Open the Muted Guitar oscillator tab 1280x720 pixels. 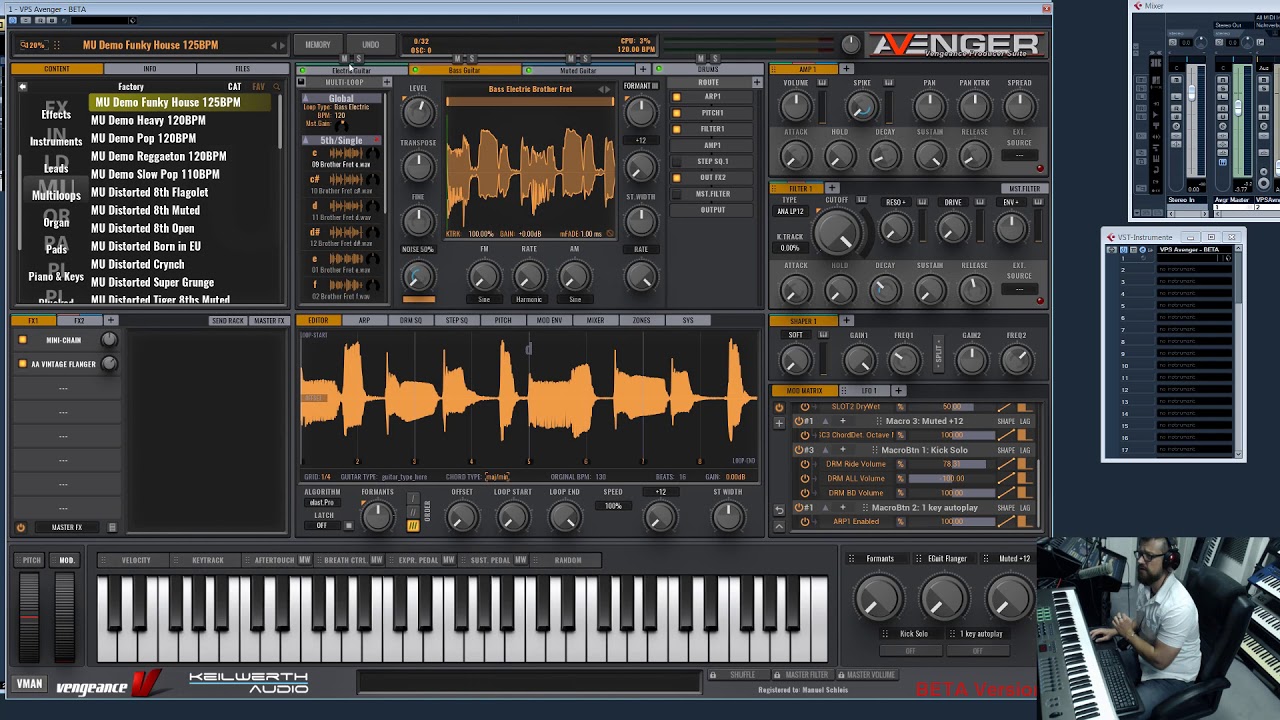[578, 70]
